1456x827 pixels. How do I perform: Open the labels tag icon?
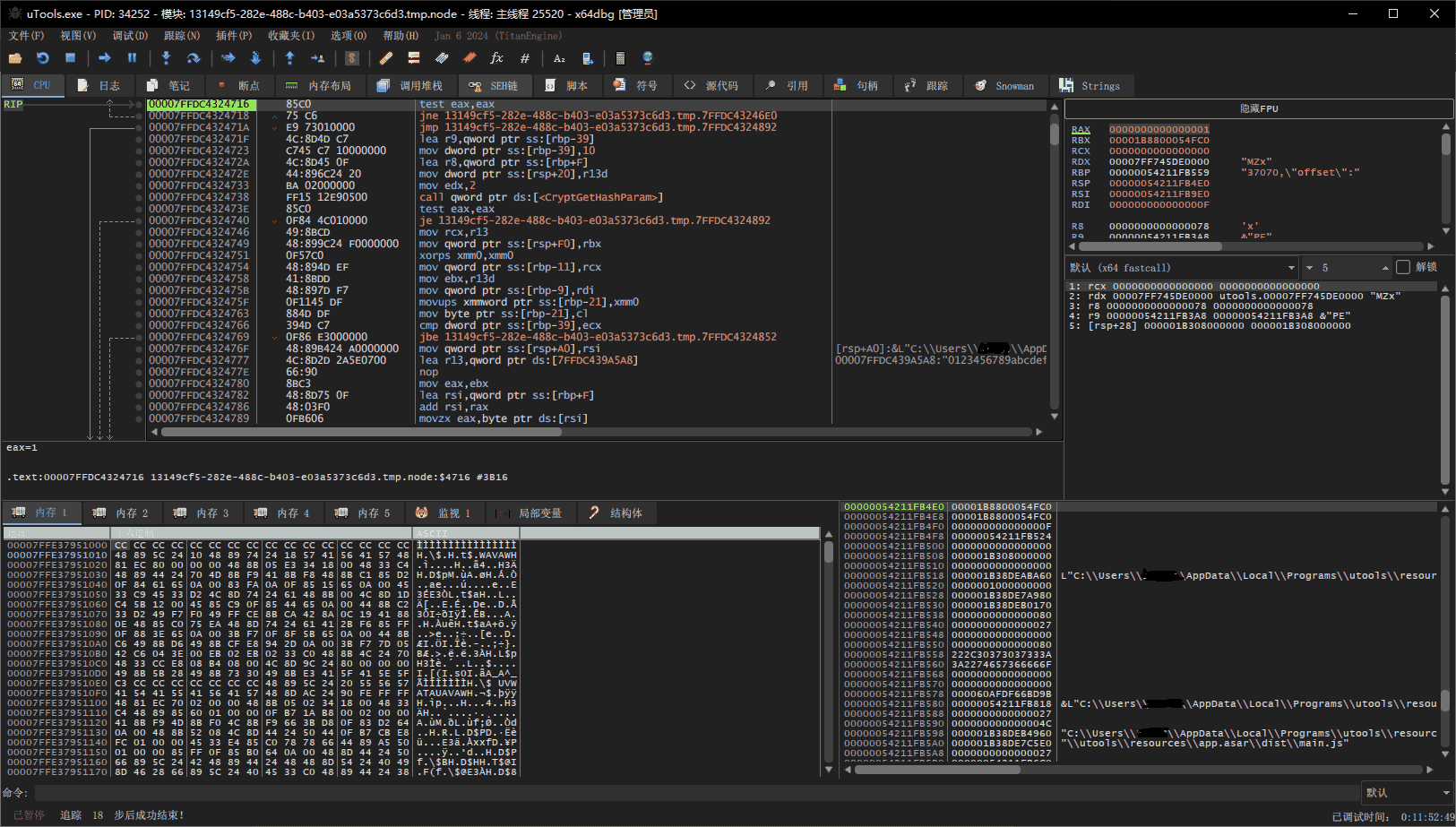[442, 58]
